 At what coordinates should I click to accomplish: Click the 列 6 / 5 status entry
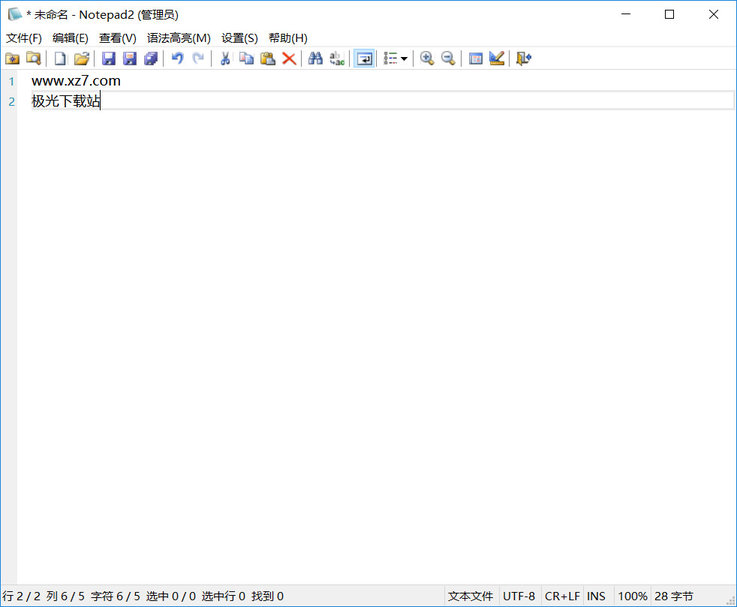point(65,596)
